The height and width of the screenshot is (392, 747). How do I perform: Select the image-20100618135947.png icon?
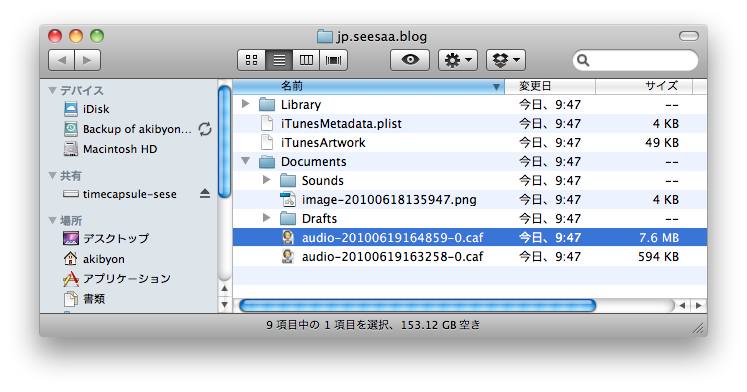[x=288, y=200]
